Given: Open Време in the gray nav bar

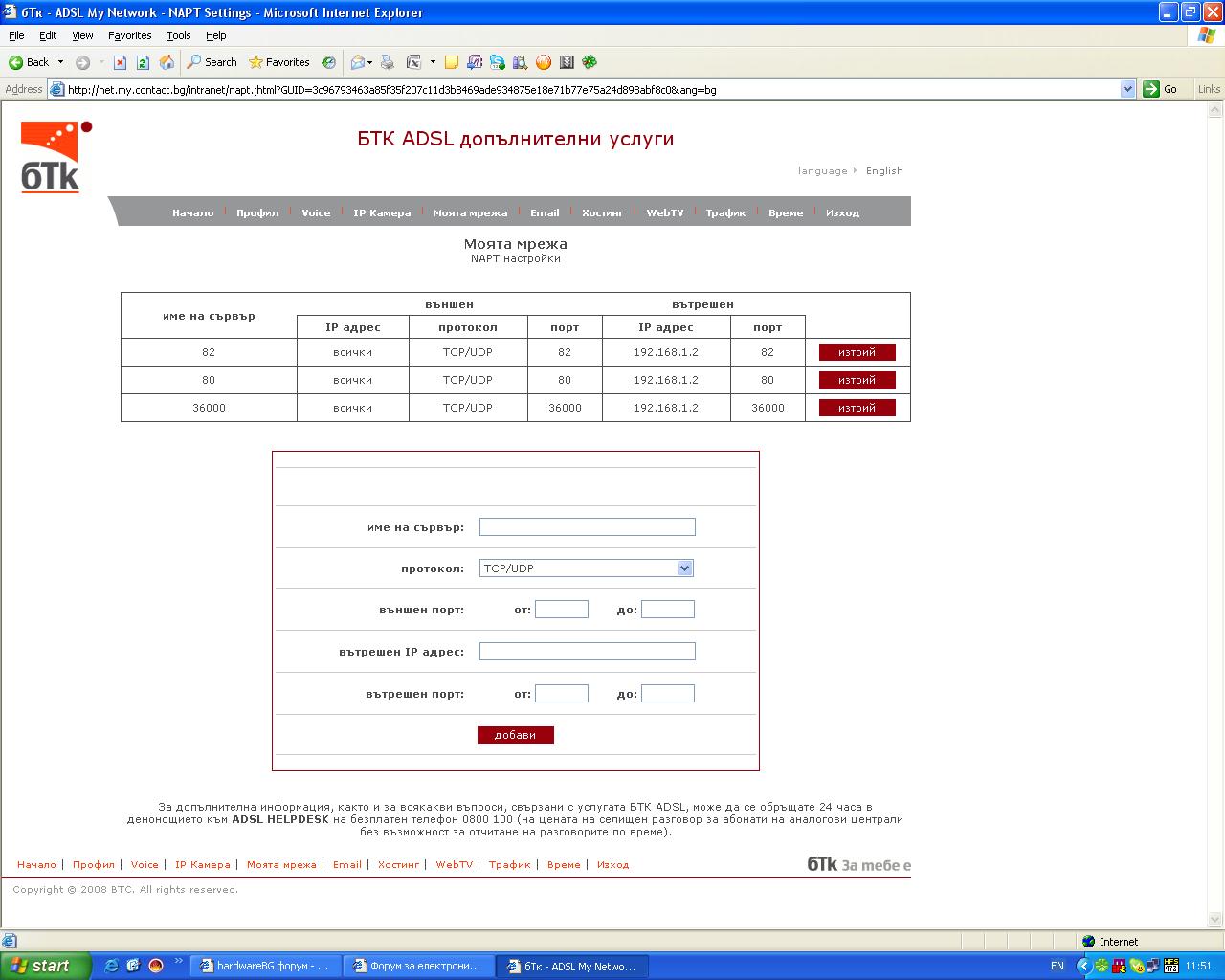Looking at the screenshot, I should 786,212.
